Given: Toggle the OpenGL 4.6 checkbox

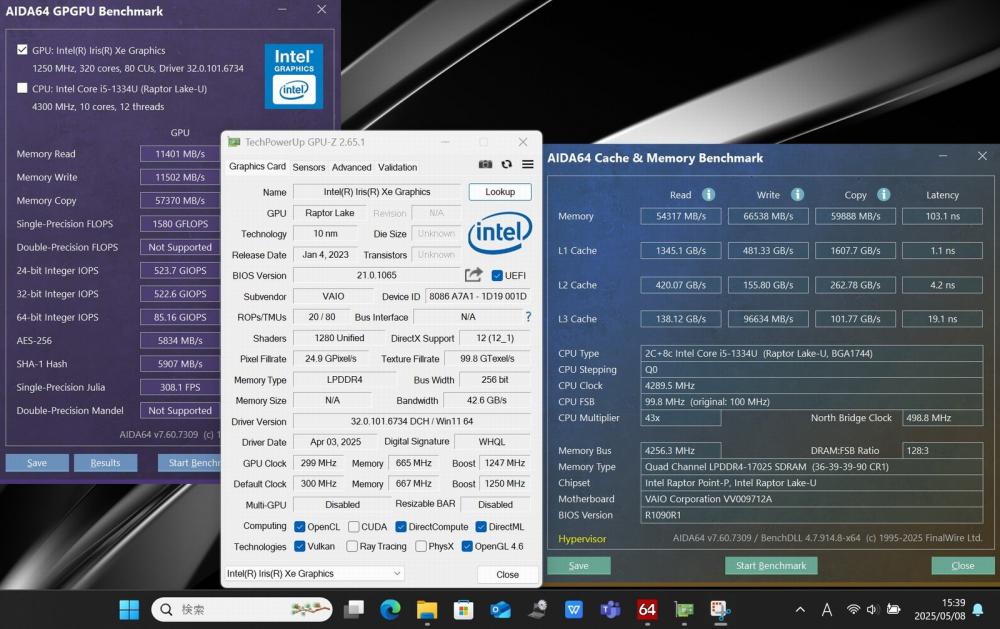Looking at the screenshot, I should point(467,546).
